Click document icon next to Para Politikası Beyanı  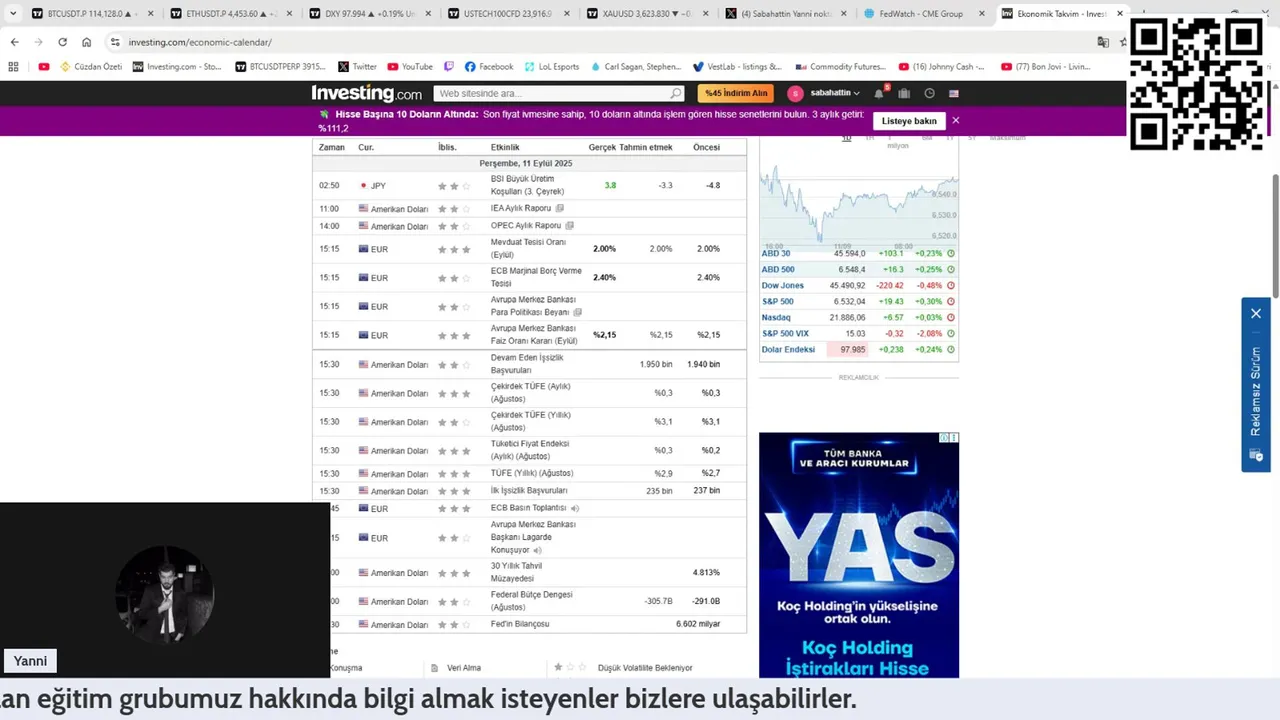coord(577,312)
